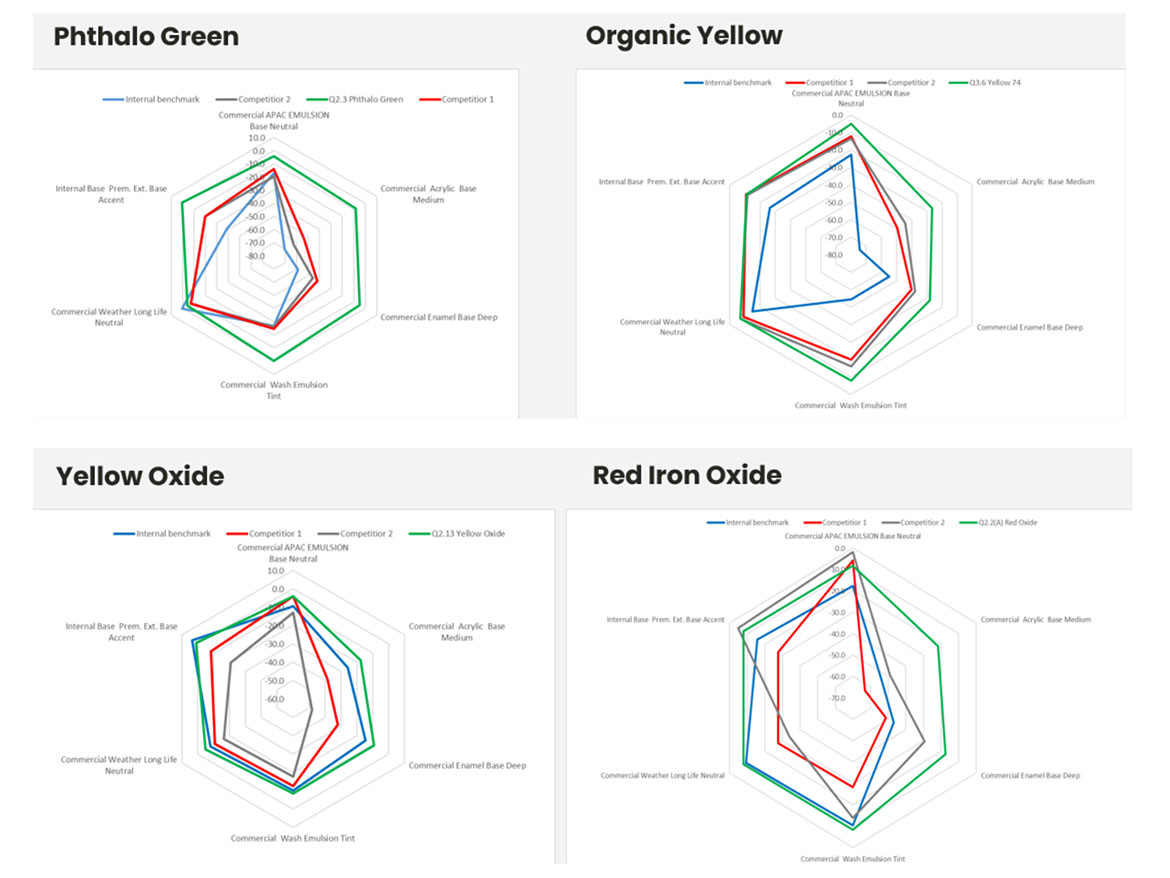Select the Yellow Oxide section title
Screen dimensions: 1170x878
point(139,476)
